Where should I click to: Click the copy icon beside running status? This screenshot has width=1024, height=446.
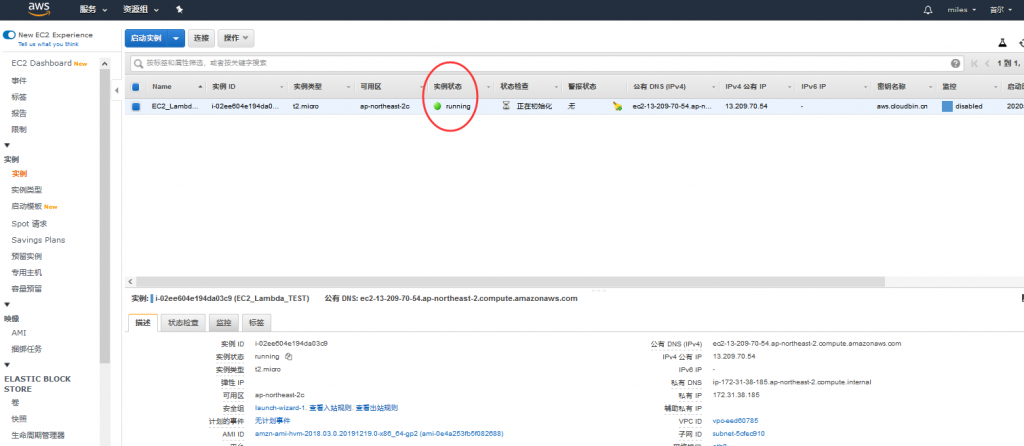point(289,356)
